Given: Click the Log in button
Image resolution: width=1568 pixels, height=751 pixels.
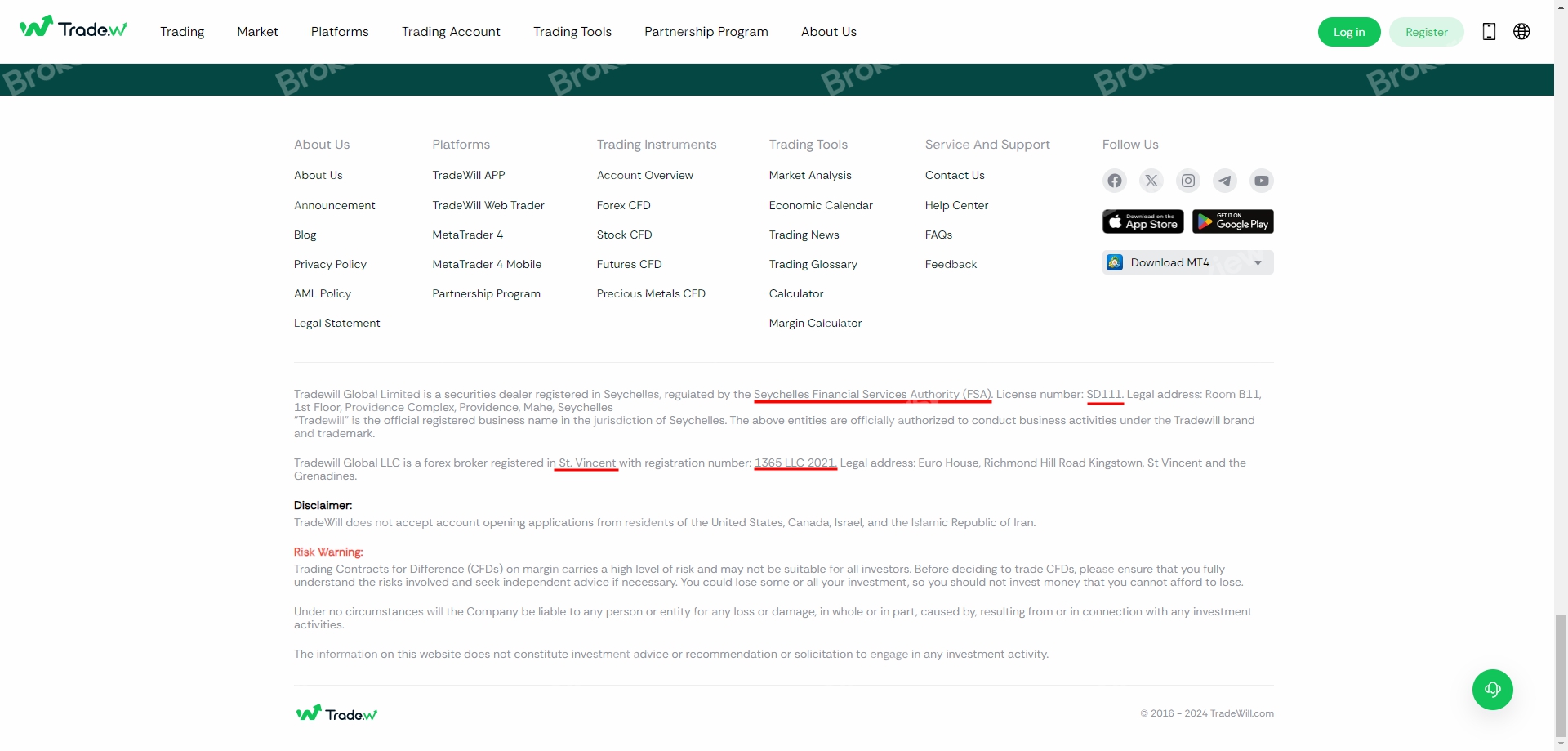Looking at the screenshot, I should 1348,32.
